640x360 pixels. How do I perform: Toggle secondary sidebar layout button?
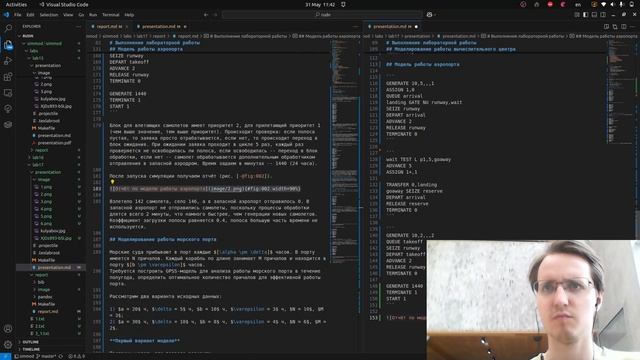click(603, 15)
